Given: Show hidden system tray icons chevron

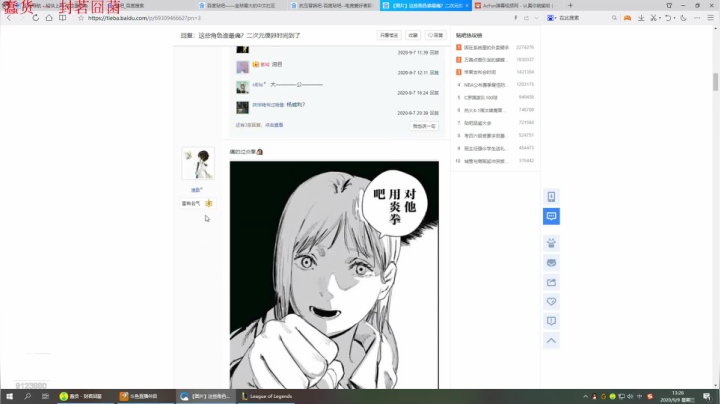Looking at the screenshot, I should 585,396.
